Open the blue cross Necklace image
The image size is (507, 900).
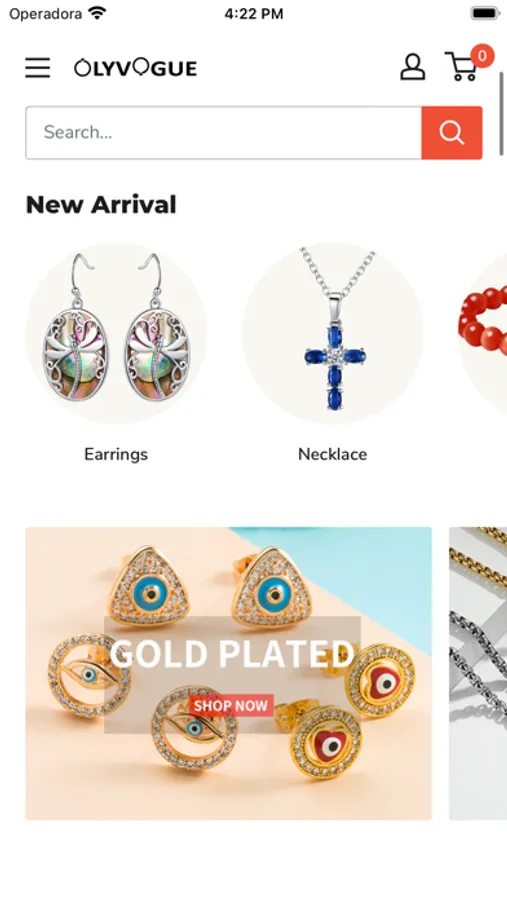[332, 333]
